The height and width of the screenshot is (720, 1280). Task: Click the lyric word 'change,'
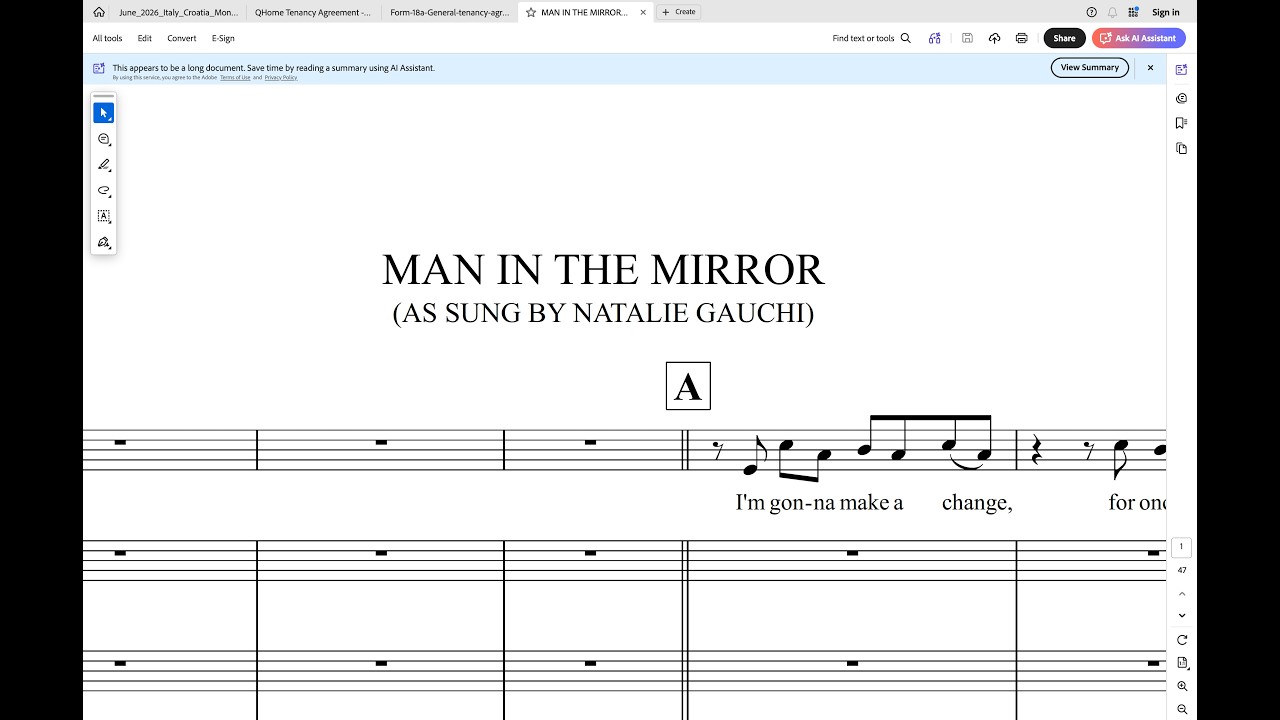(x=977, y=502)
